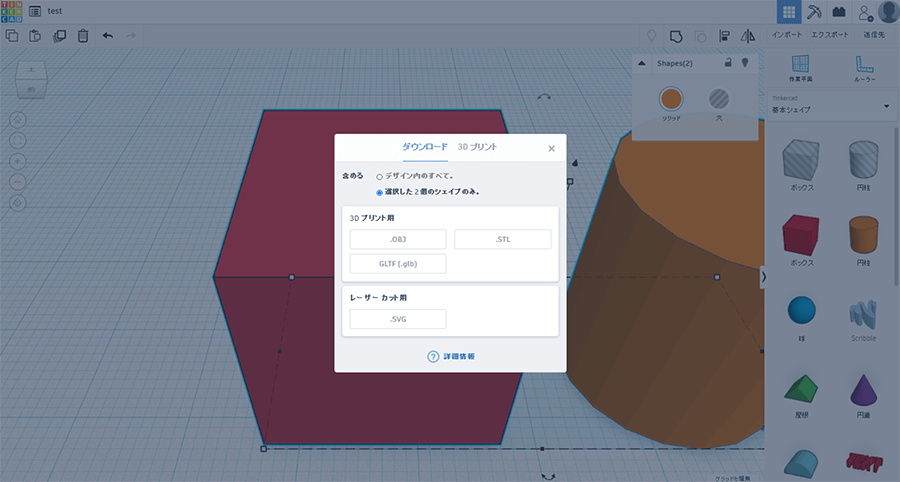Choose the orange Solid color swatch
This screenshot has width=900, height=482.
click(671, 99)
